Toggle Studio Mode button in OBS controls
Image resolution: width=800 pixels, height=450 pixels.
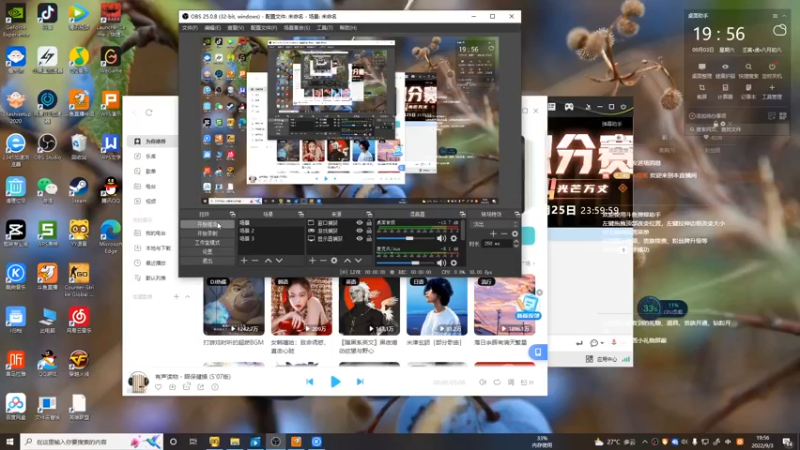pos(207,243)
